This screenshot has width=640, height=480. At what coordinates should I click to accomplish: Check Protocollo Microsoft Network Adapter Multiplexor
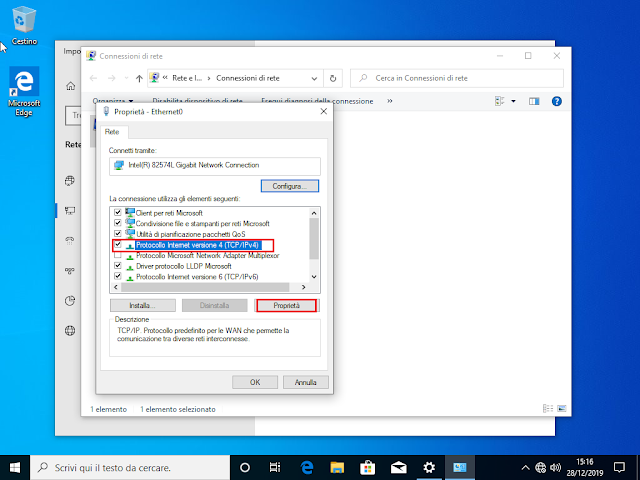118,255
